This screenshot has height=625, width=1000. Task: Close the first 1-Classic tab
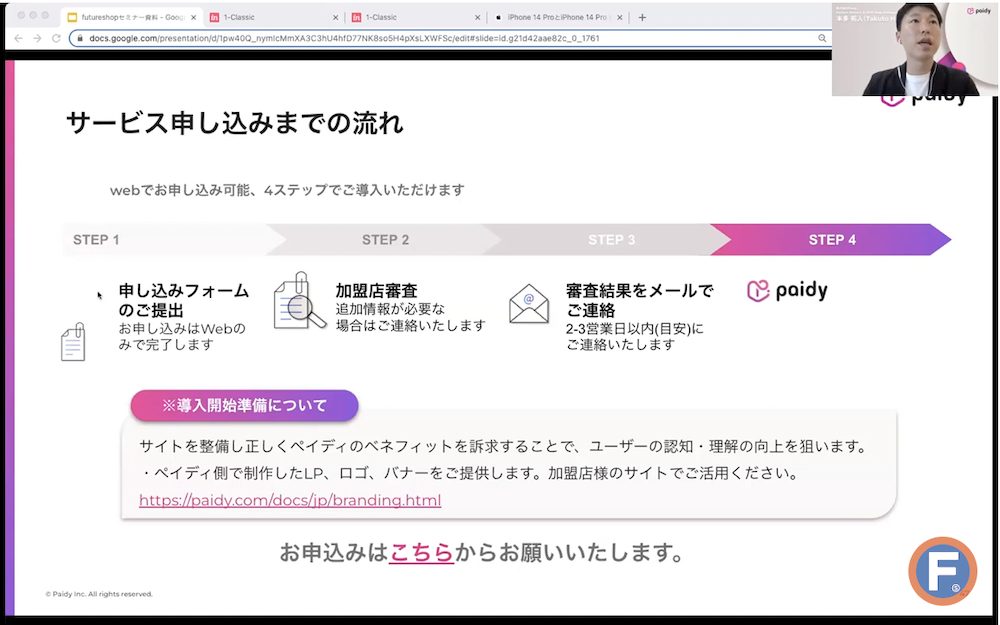335,17
